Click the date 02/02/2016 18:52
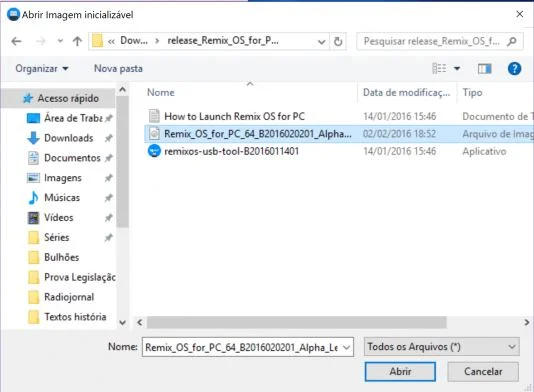The width and height of the screenshot is (534, 392). [399, 134]
